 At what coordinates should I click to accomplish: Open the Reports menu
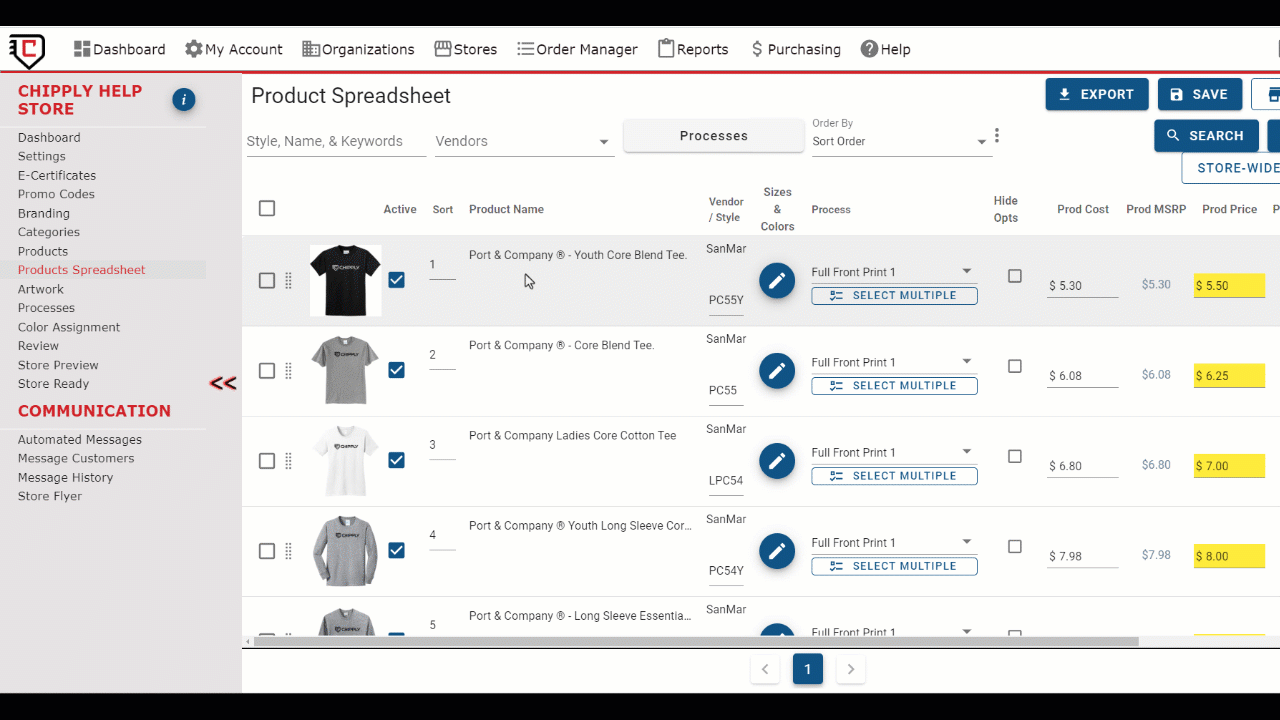(x=693, y=49)
